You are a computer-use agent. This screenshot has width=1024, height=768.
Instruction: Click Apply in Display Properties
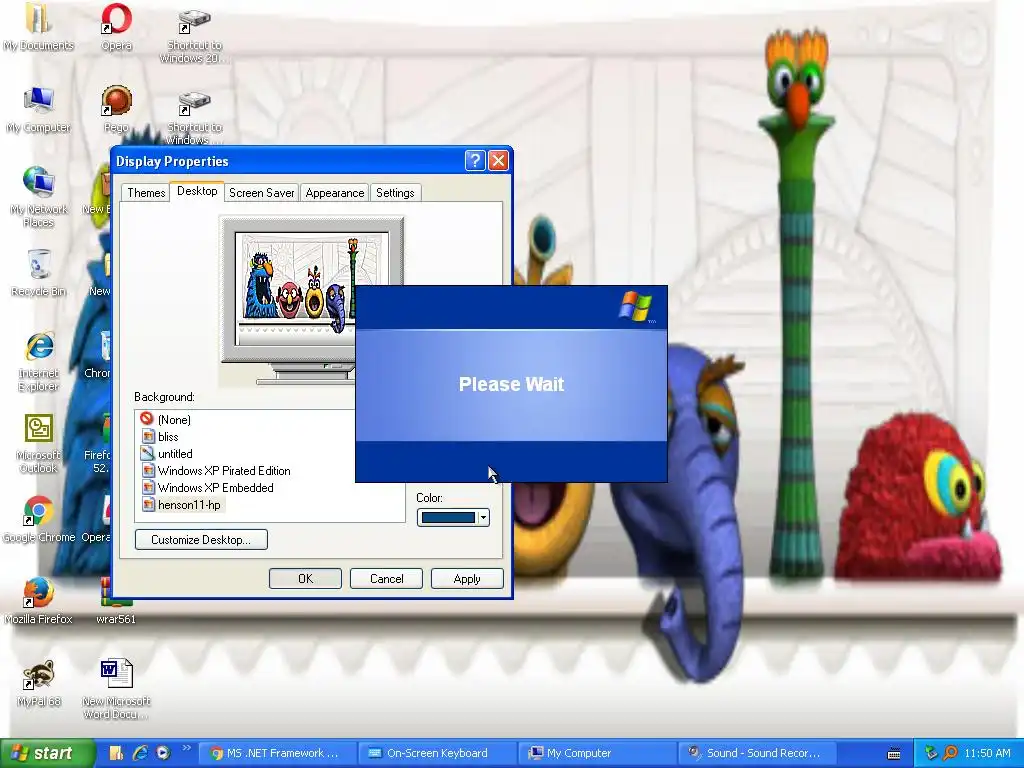pos(467,579)
